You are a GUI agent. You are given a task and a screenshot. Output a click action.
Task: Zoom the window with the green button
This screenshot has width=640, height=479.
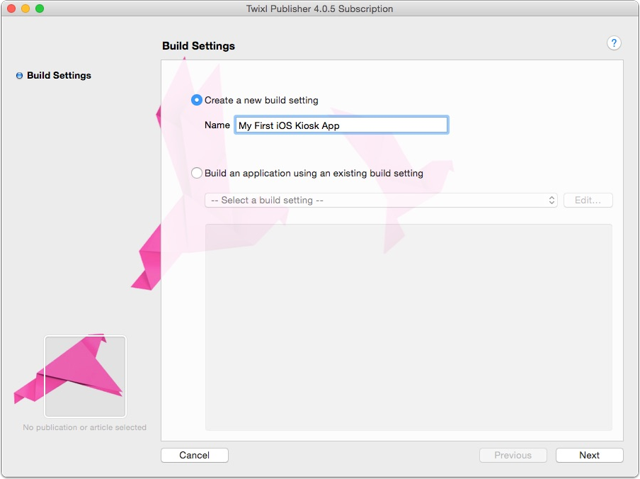(x=40, y=9)
